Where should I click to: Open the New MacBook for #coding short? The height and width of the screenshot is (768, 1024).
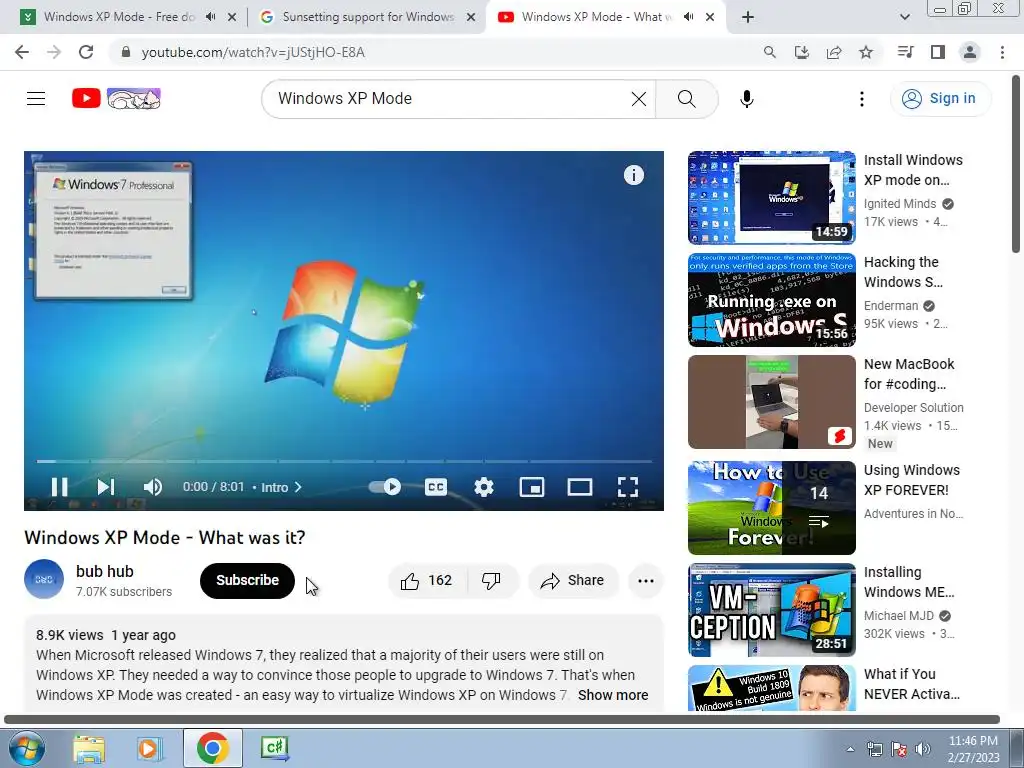771,402
